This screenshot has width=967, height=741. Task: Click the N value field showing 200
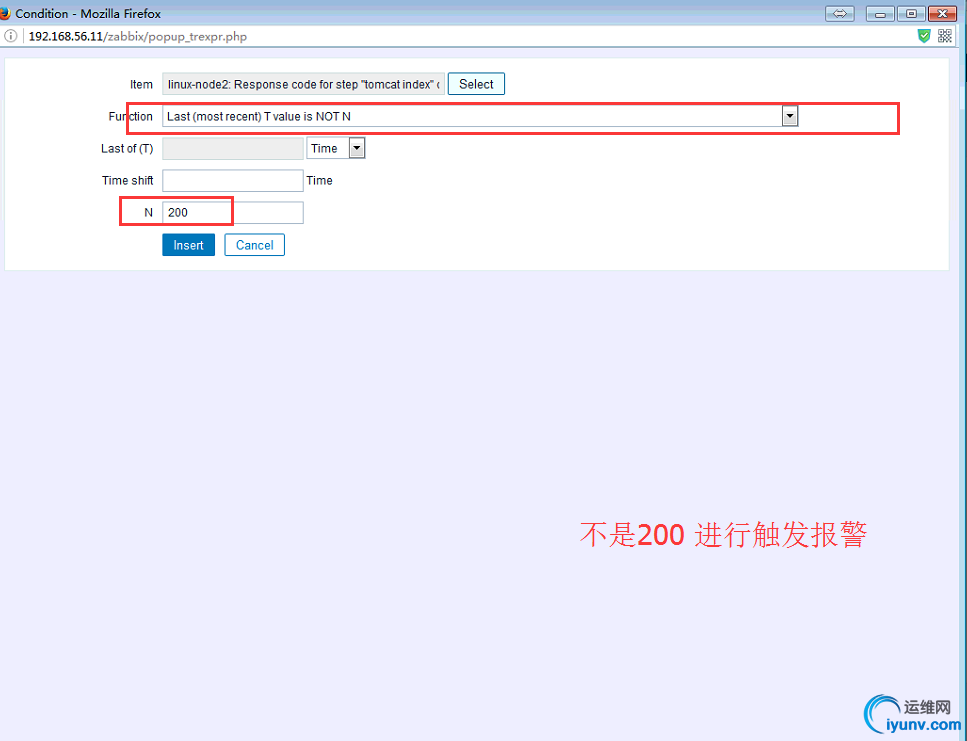[232, 213]
